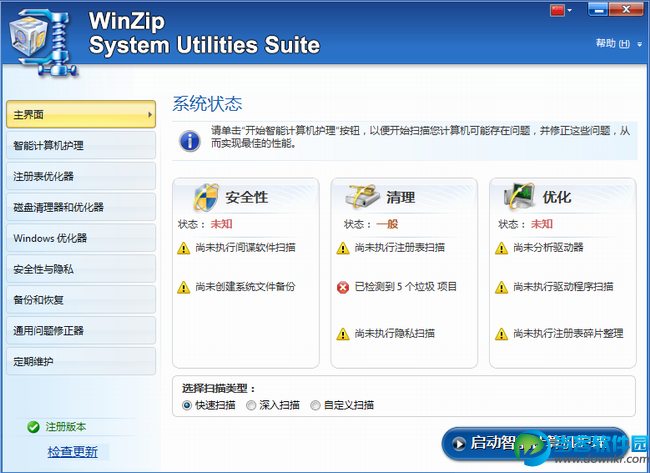Open the language dropdown arrow beside flag
Viewport: 650px width, 473px height.
[570, 10]
